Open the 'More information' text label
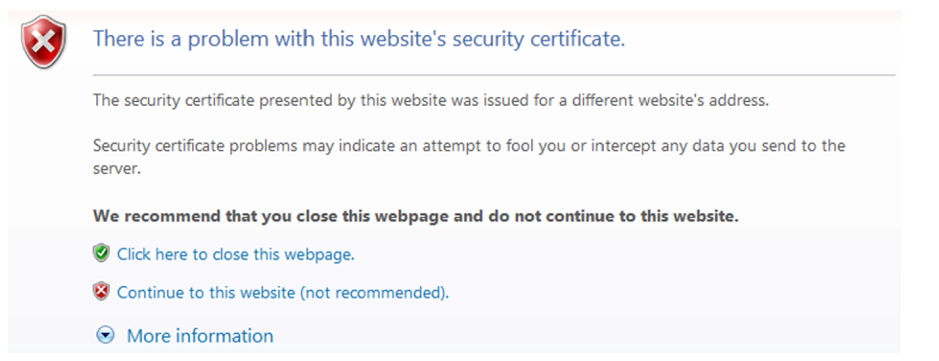 pos(200,336)
